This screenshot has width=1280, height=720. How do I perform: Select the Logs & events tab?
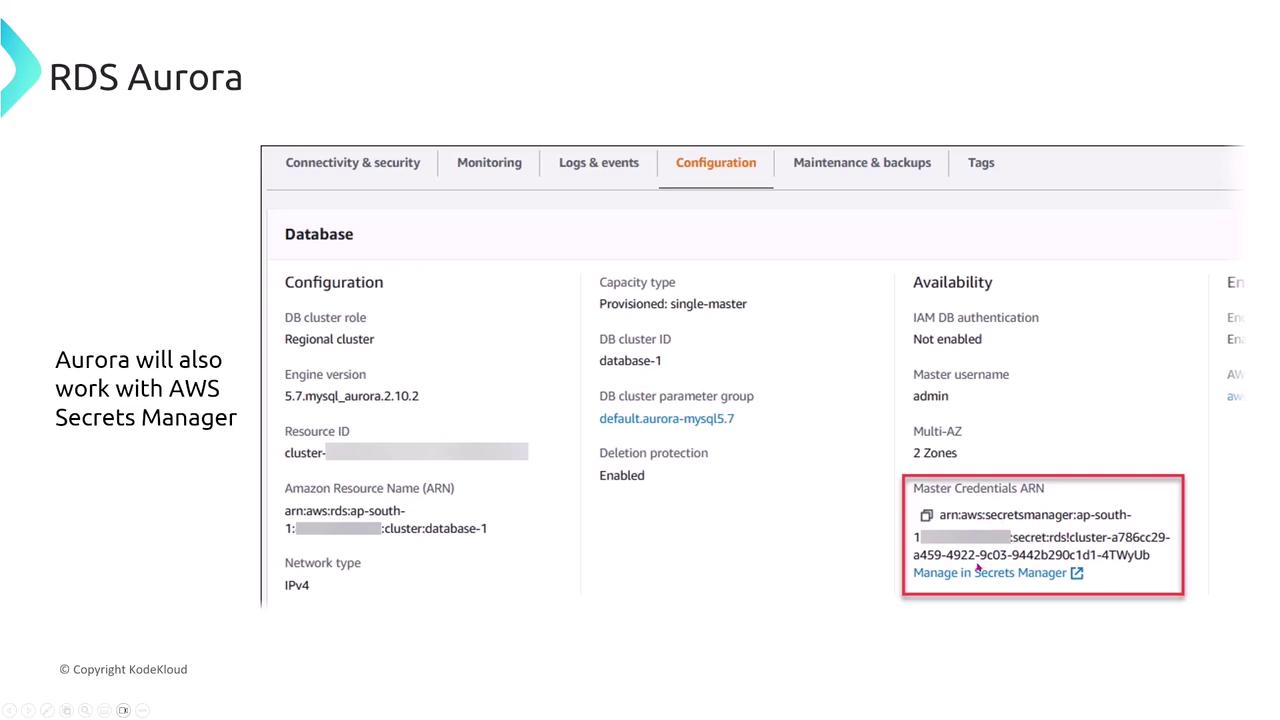(598, 163)
